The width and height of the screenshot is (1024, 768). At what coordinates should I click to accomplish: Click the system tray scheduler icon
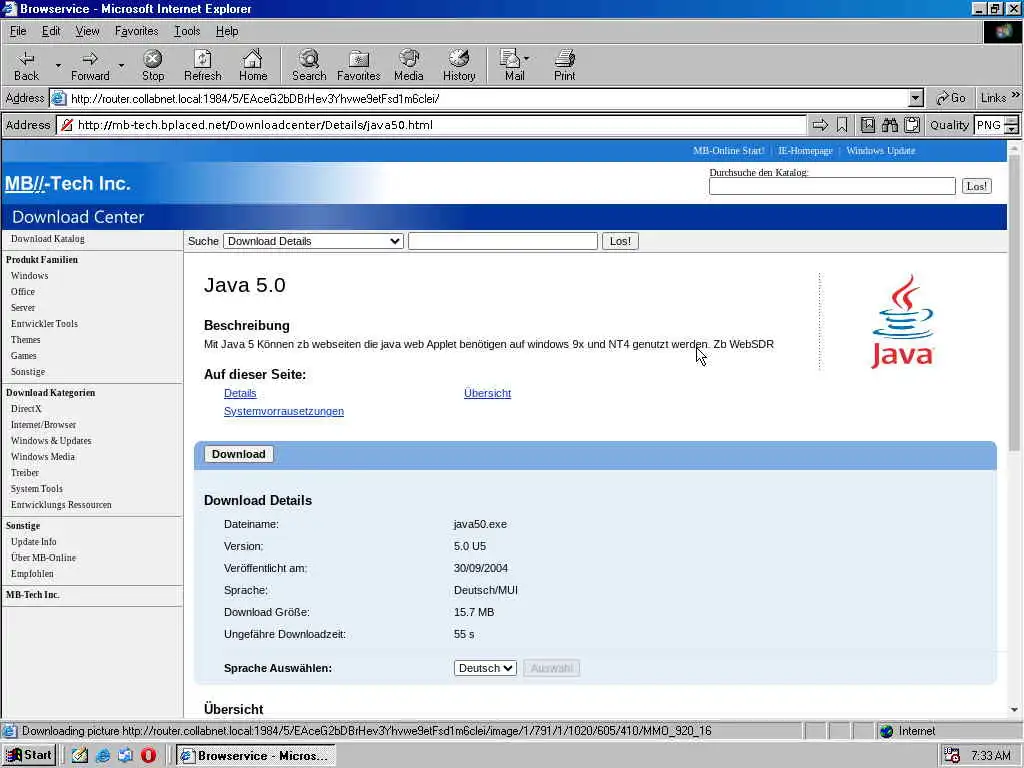pos(952,756)
